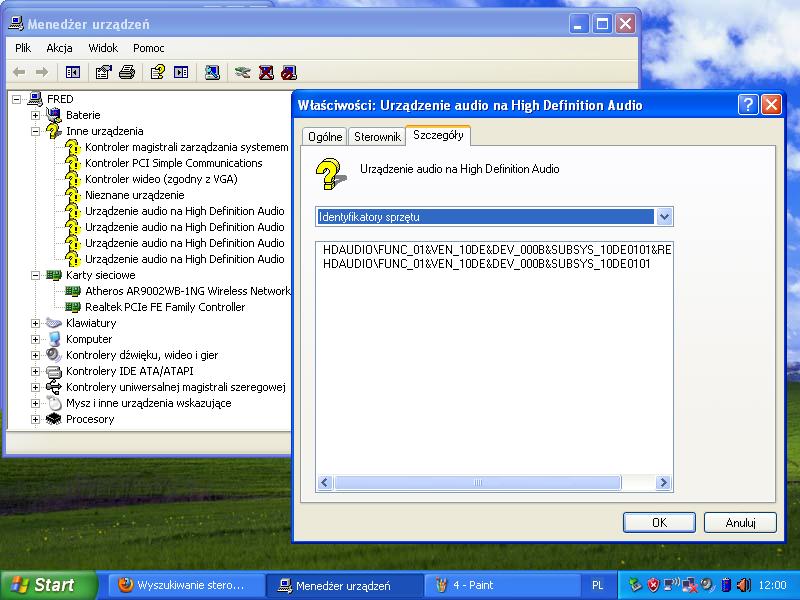Click the Baterie category label

point(83,115)
